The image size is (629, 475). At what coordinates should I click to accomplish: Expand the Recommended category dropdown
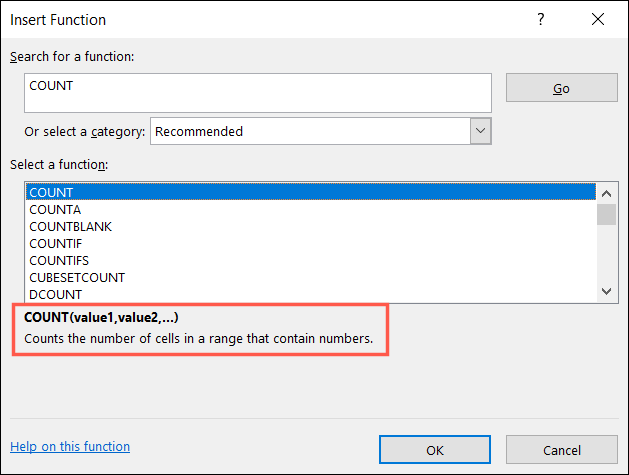(x=310, y=131)
